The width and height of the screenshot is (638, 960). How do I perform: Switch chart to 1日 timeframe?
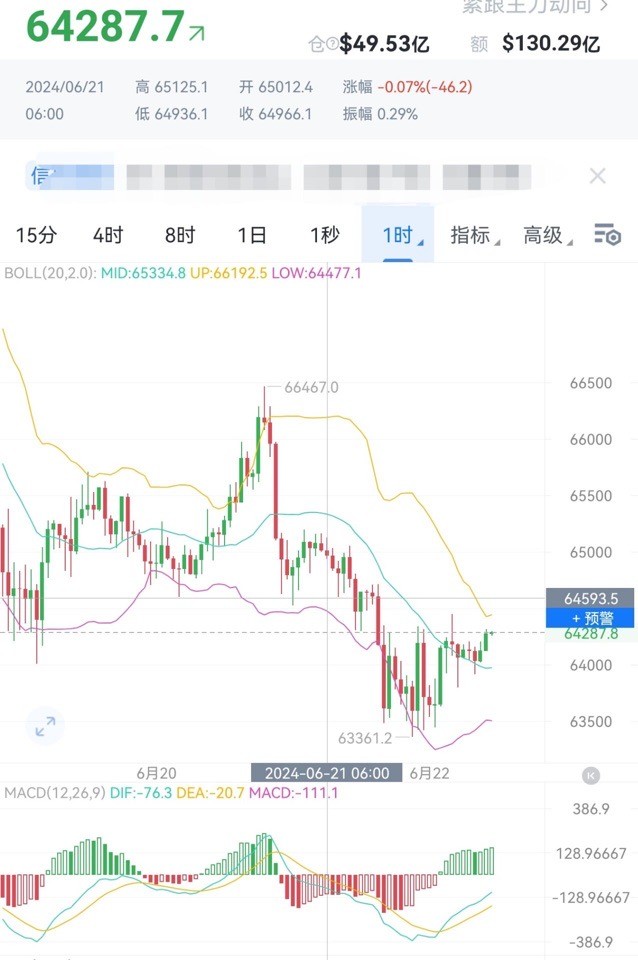(x=252, y=234)
